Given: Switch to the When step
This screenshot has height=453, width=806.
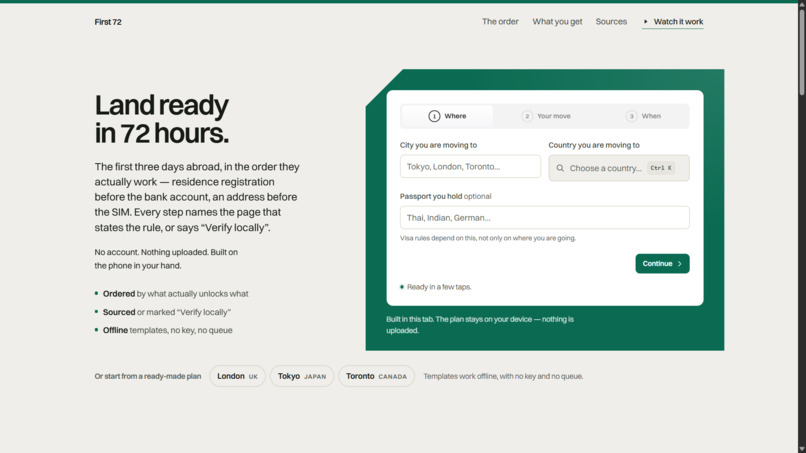Looking at the screenshot, I should (644, 116).
